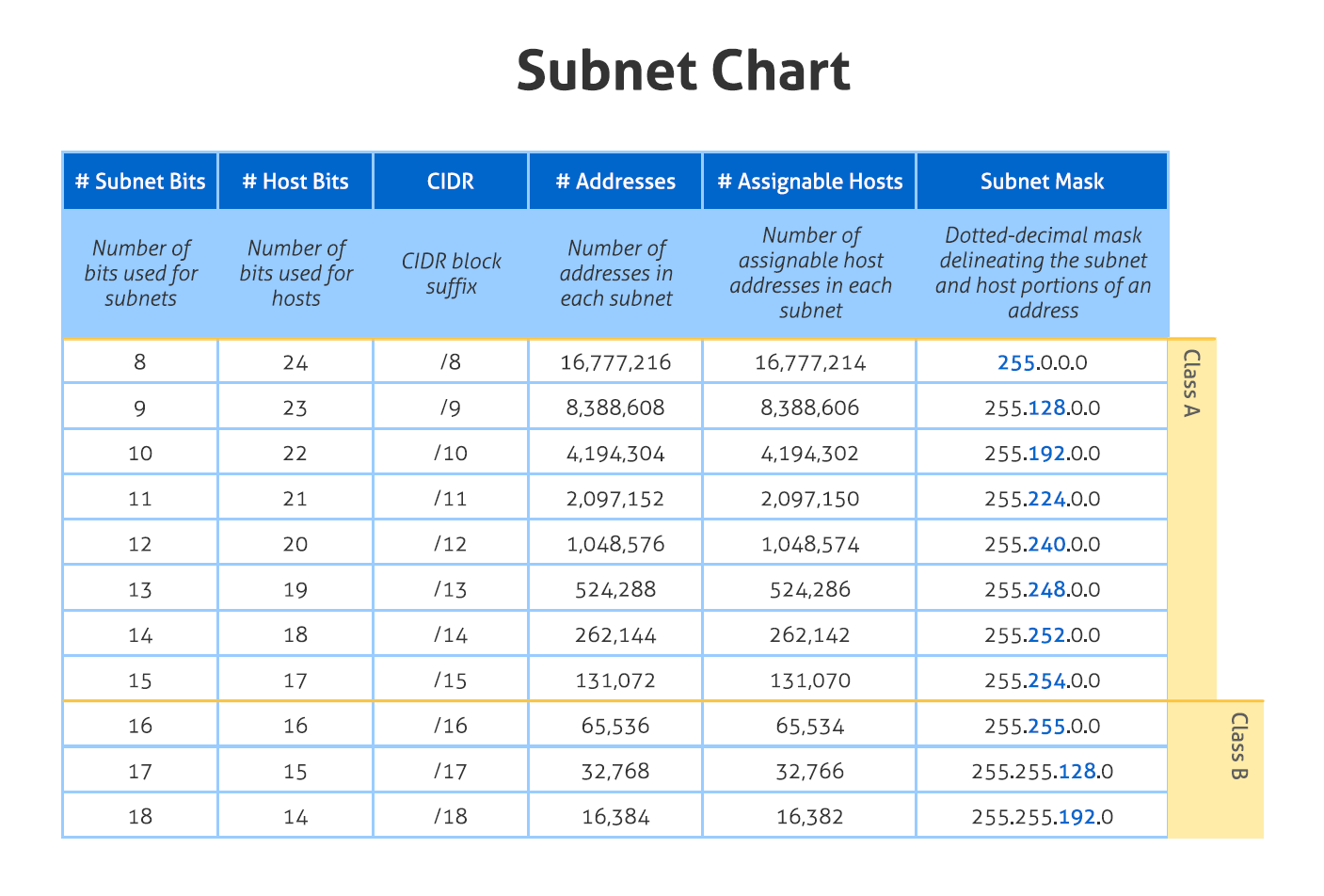Click the 255.252.0.0 subnet mask cell
This screenshot has width=1324, height=896.
coord(1042,634)
